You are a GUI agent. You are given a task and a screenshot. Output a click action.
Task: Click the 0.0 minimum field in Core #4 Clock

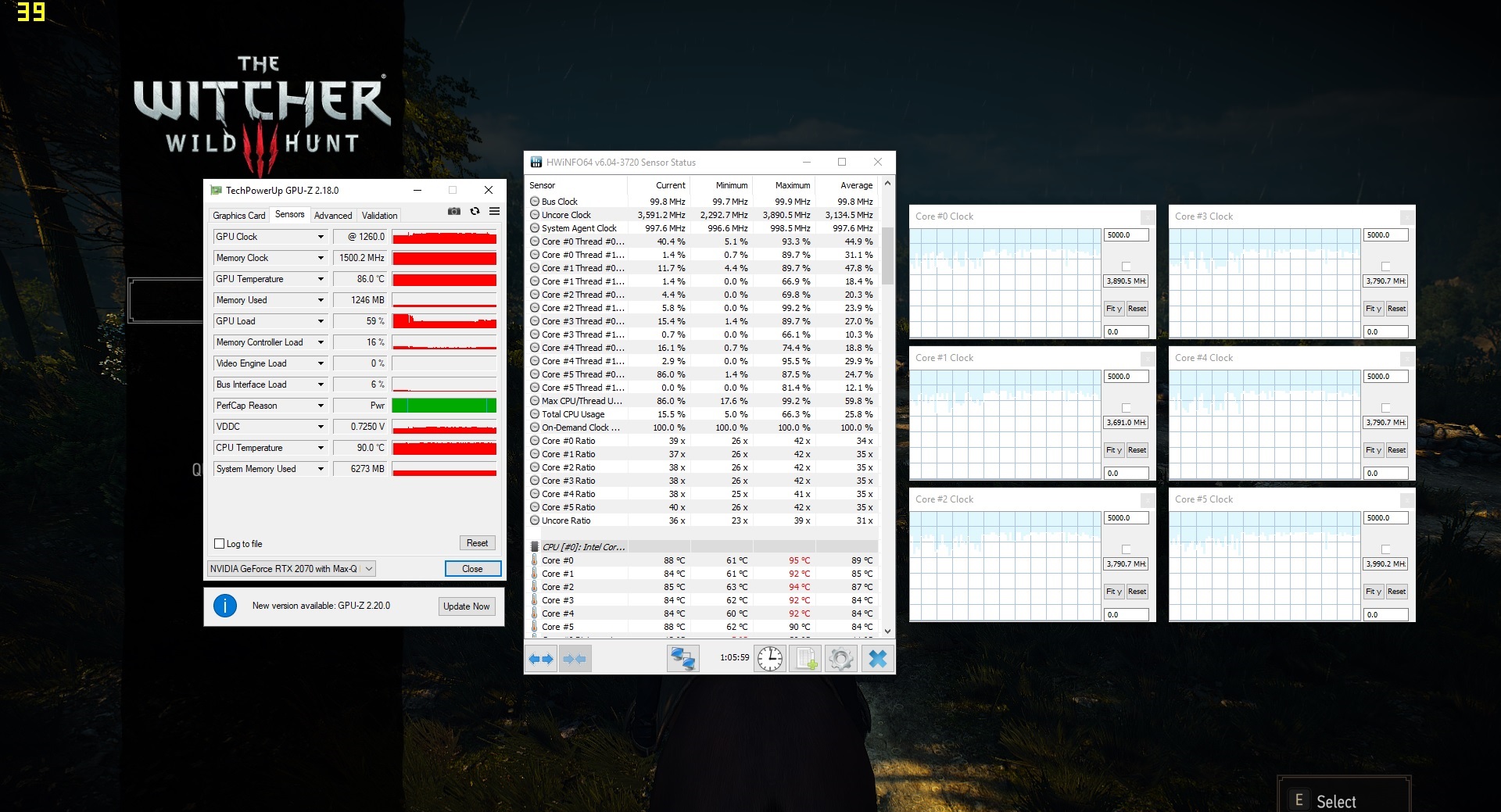[1386, 474]
